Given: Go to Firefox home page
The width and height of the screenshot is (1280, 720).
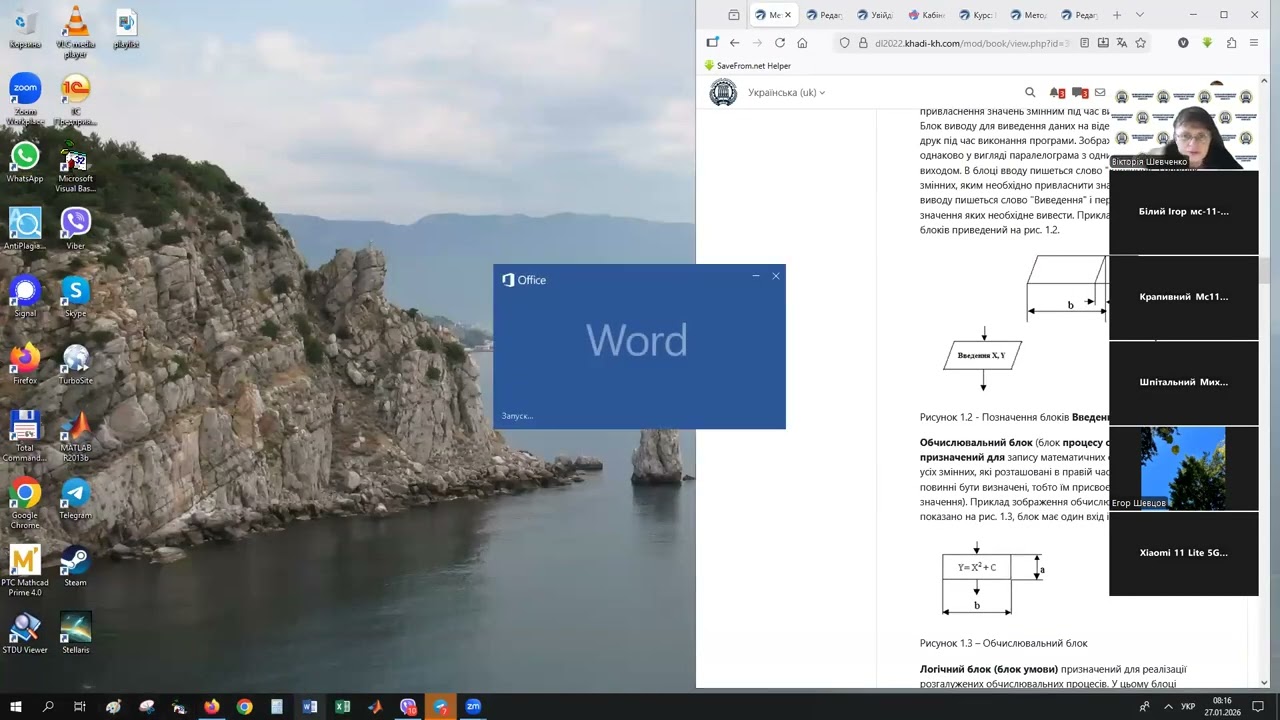Looking at the screenshot, I should (802, 43).
